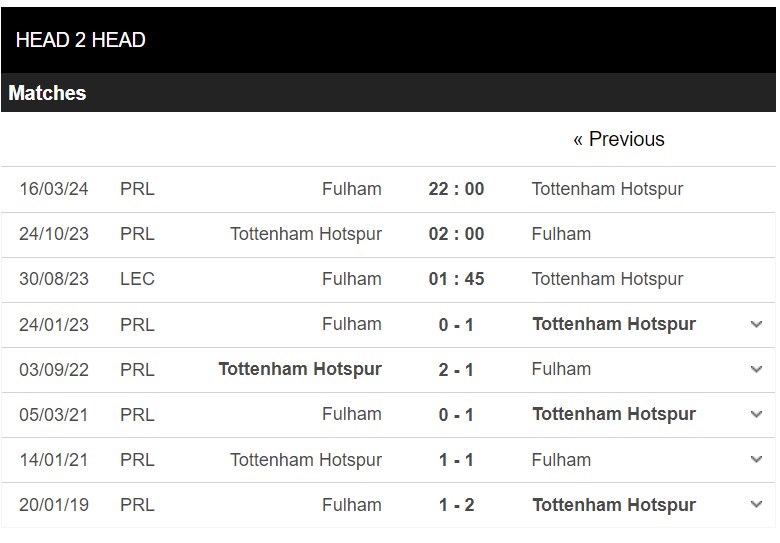Expand the 24/01/23 Fulham match details chevron
780x543 pixels.
(x=756, y=325)
